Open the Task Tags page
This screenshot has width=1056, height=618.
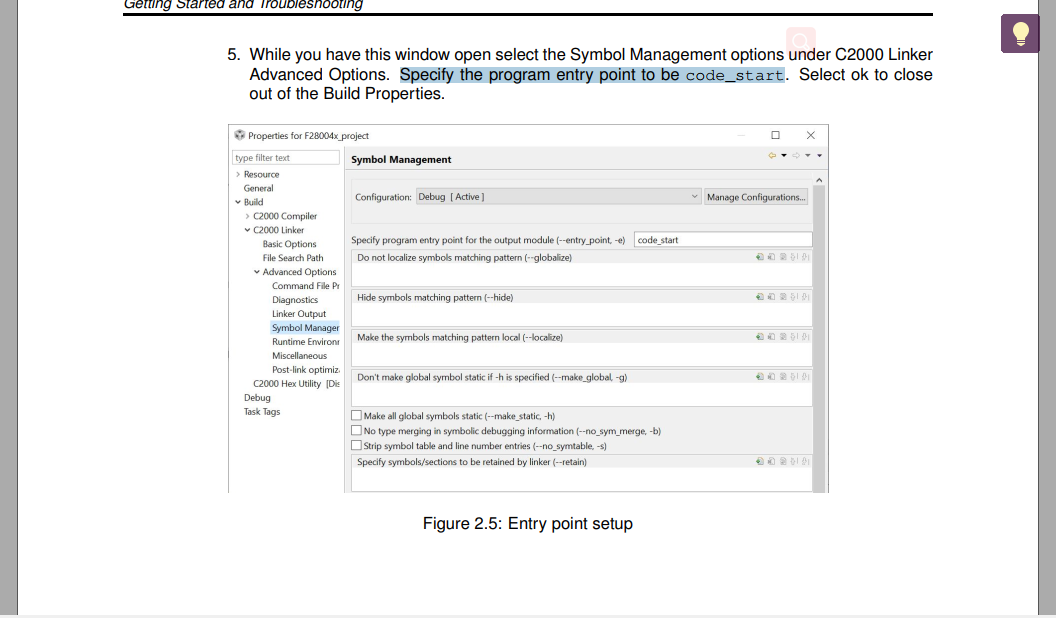[x=262, y=412]
